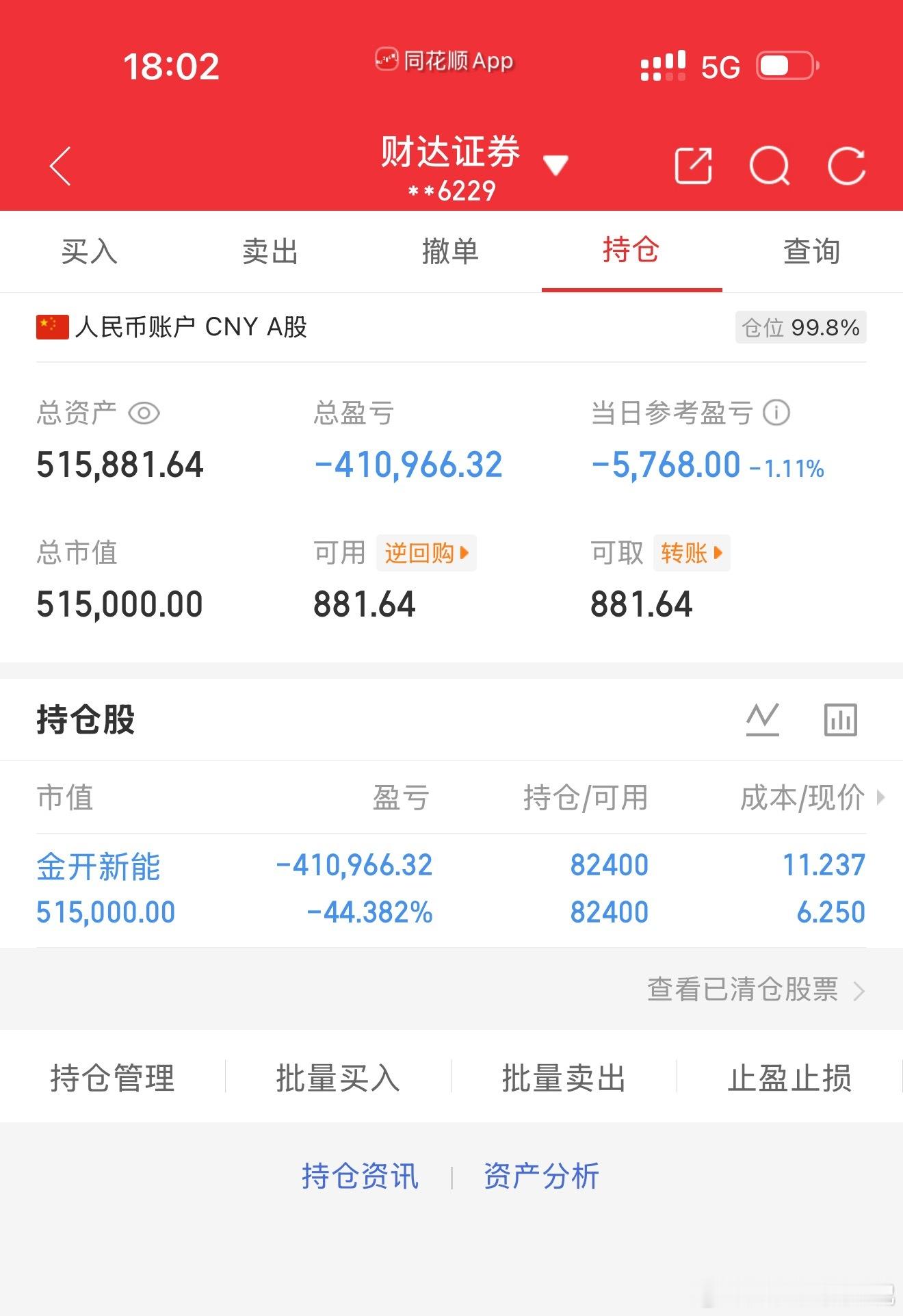Tap daily P/L value -5,768.00
903x1316 pixels.
click(x=666, y=465)
